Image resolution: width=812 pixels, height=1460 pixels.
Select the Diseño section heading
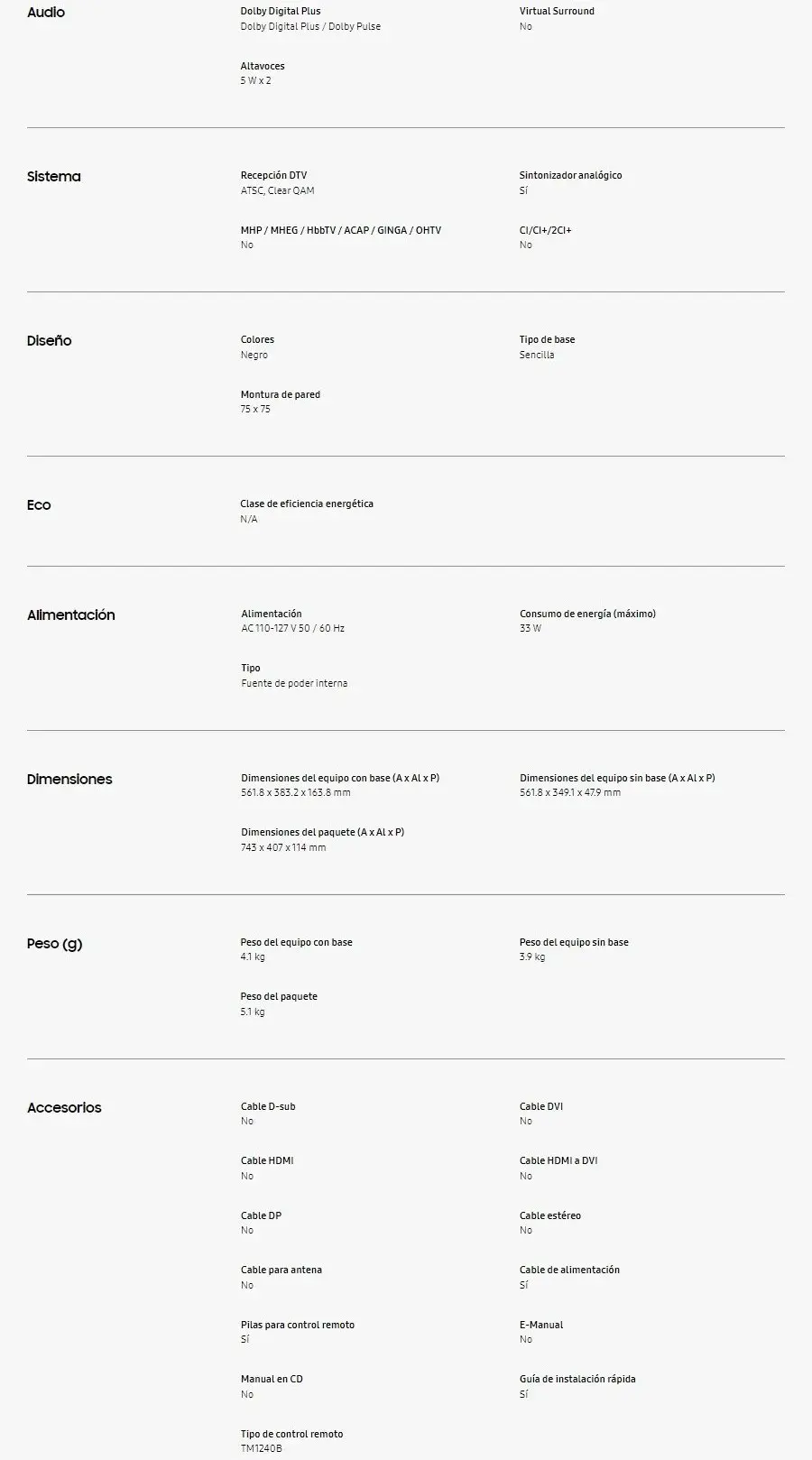click(49, 341)
